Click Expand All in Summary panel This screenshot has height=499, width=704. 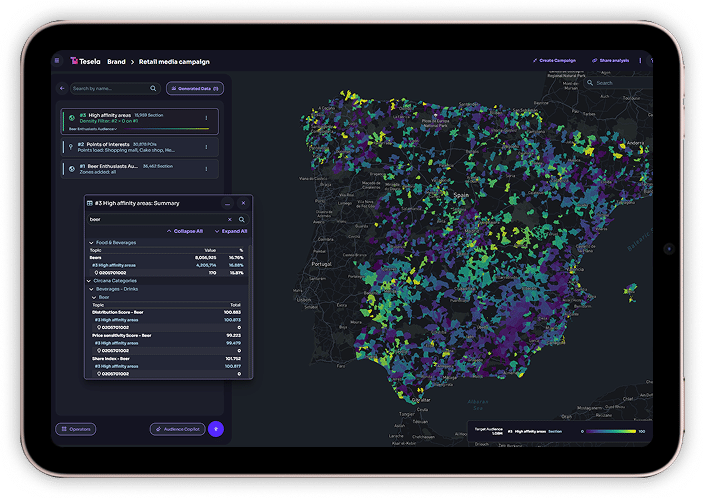click(232, 231)
